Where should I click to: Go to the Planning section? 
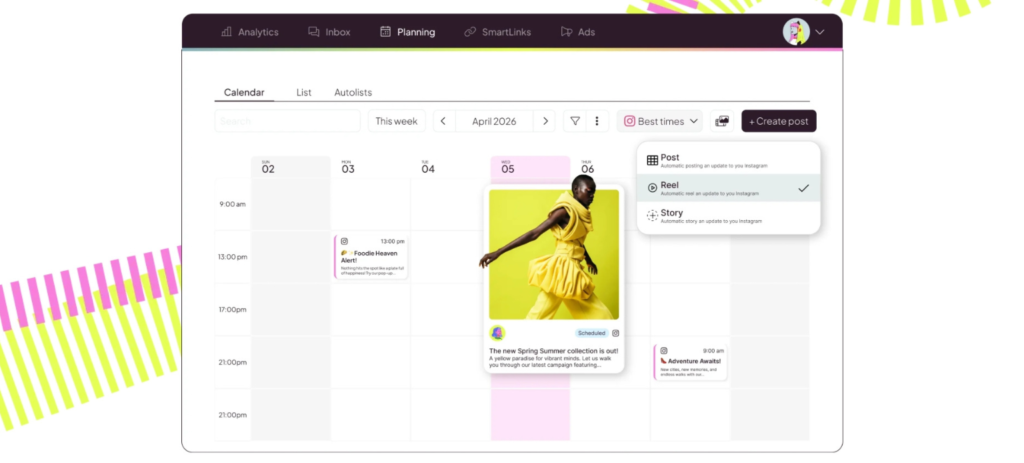click(408, 32)
